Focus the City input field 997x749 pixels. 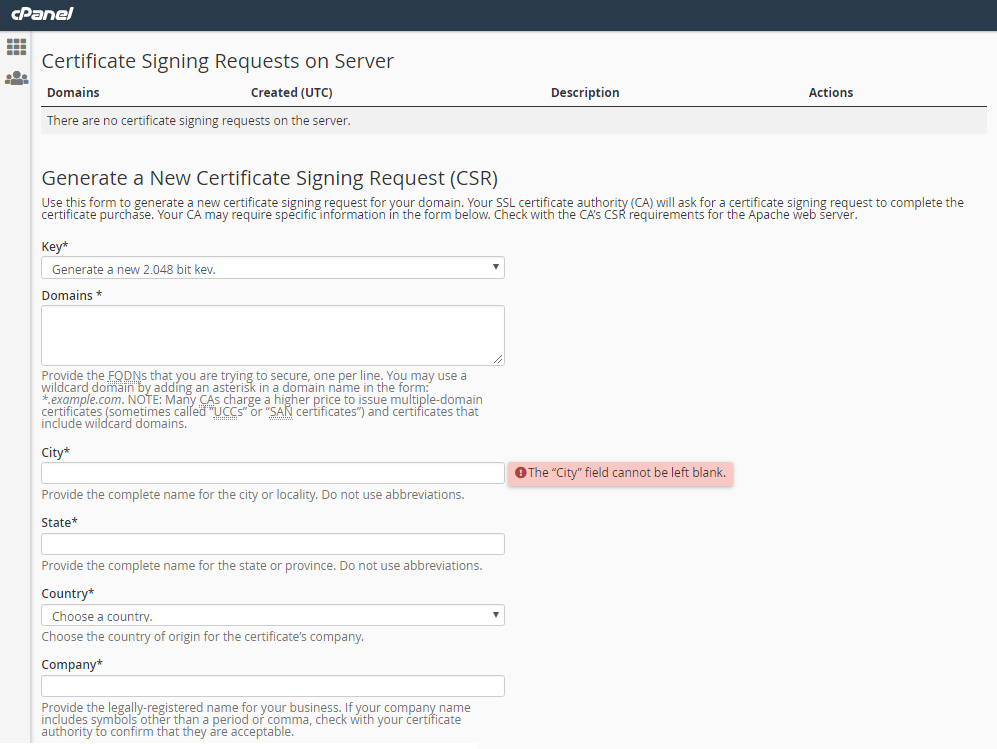pyautogui.click(x=272, y=473)
